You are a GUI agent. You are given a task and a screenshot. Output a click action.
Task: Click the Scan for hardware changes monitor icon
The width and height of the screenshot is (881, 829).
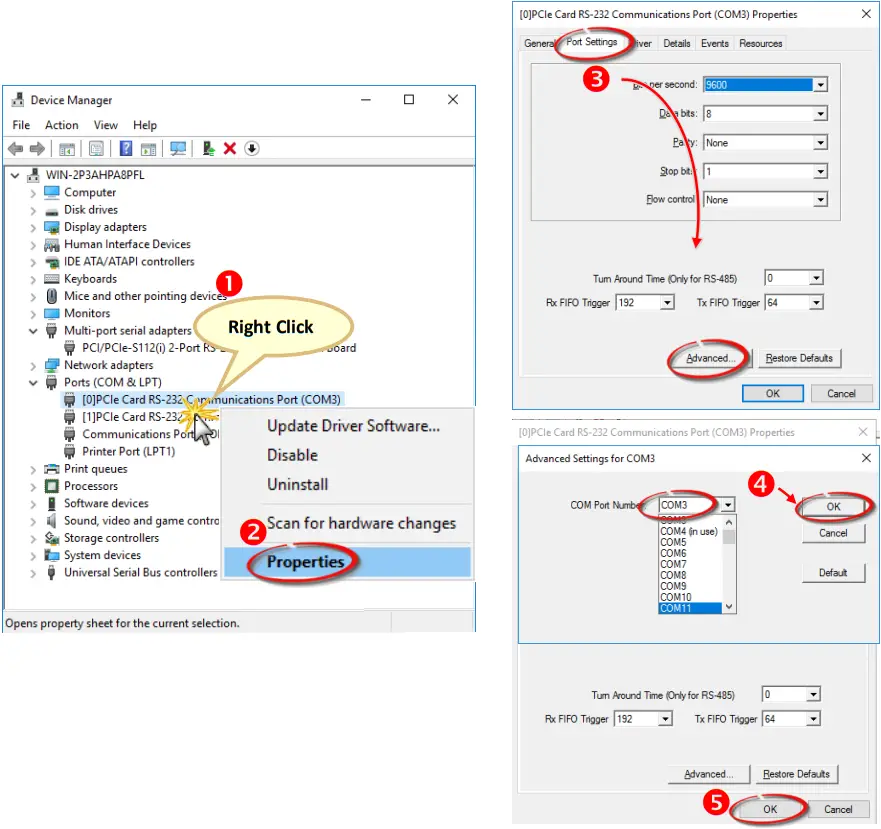(x=178, y=148)
